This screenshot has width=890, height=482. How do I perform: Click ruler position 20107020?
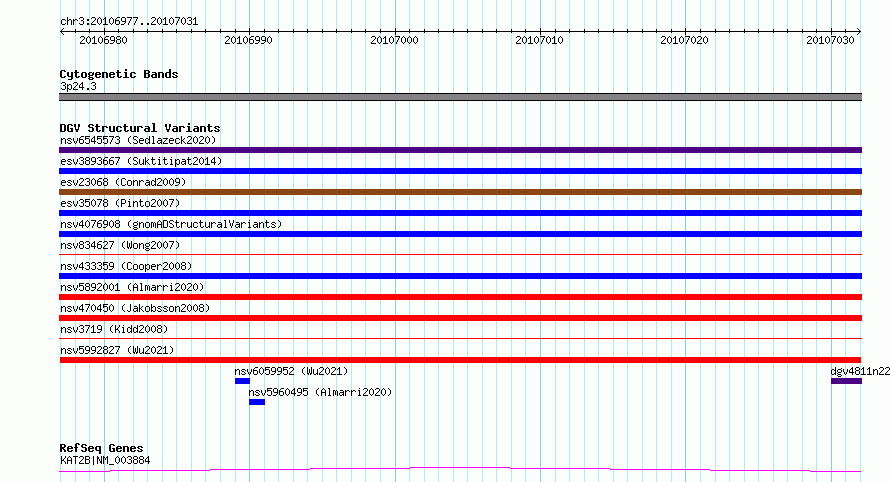pyautogui.click(x=685, y=40)
